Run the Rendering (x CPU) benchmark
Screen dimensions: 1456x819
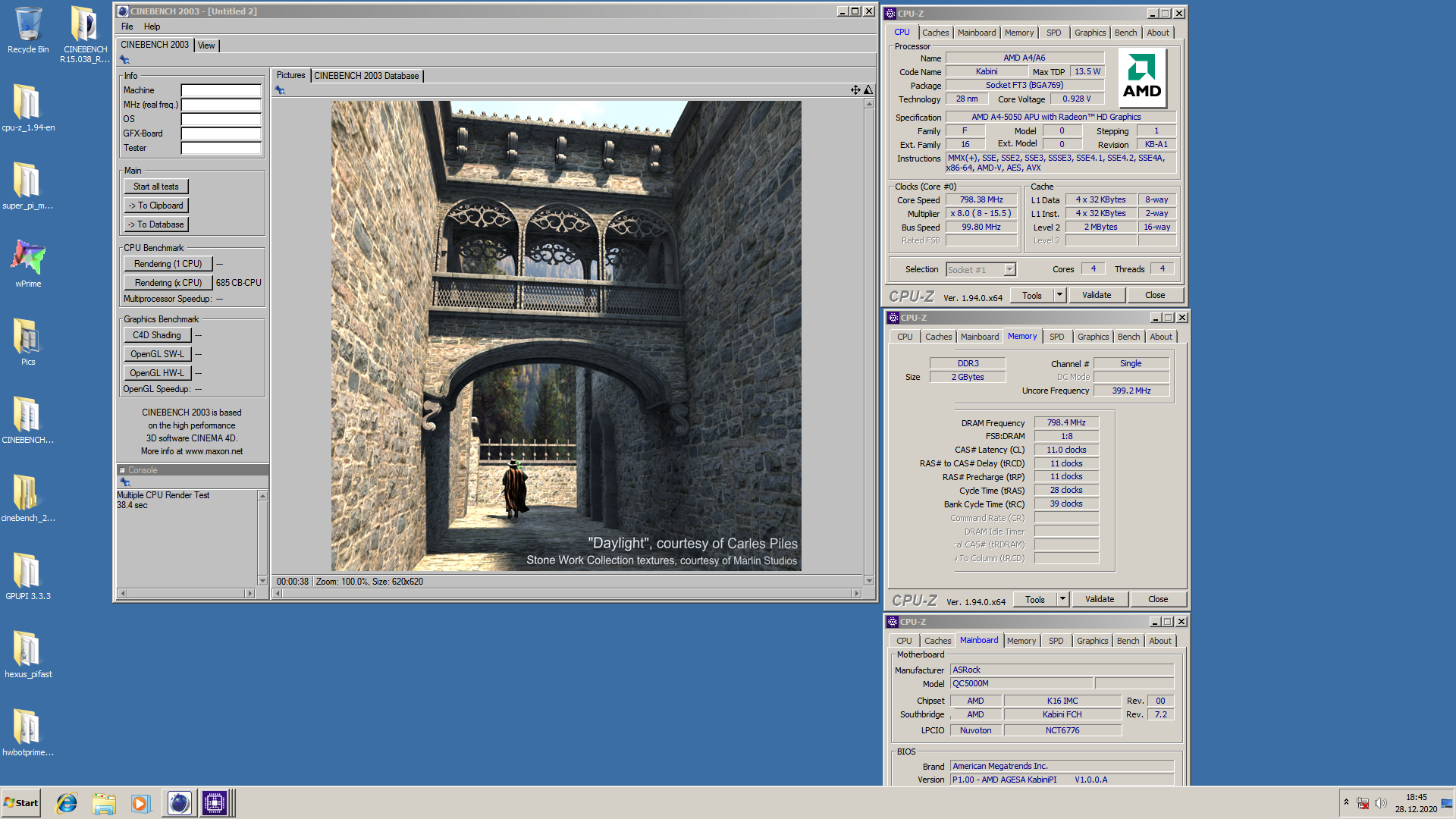(x=168, y=283)
